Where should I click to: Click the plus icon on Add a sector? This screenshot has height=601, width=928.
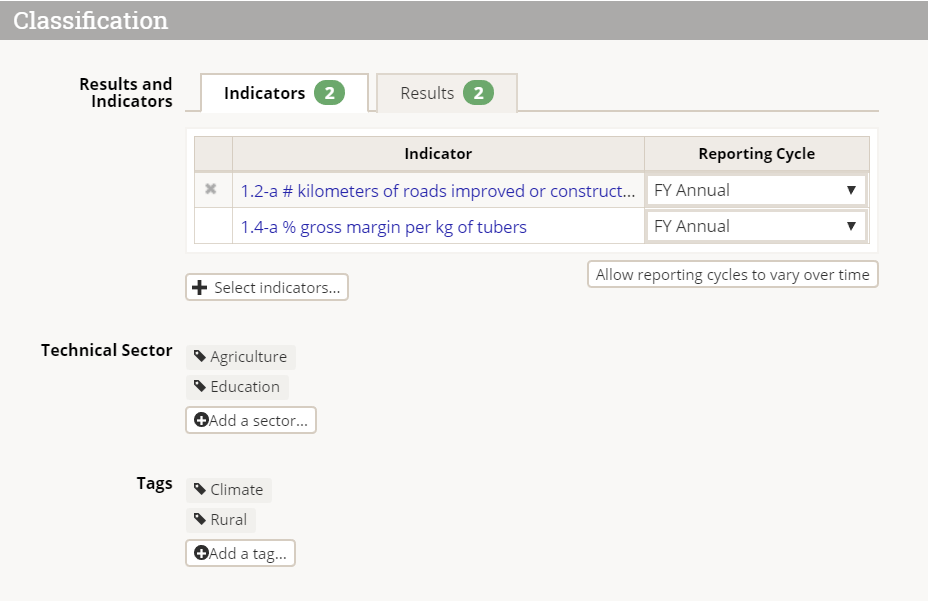point(201,421)
